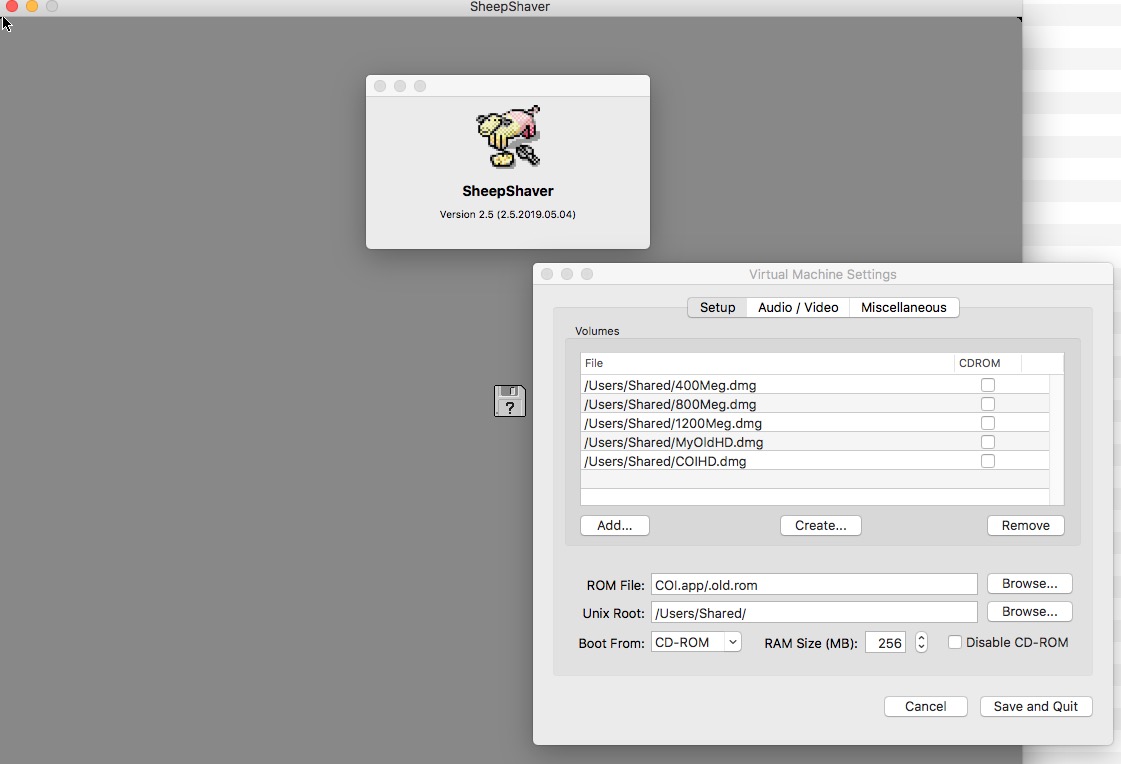Click the floppy disk question mark icon
The height and width of the screenshot is (764, 1121).
coord(510,401)
